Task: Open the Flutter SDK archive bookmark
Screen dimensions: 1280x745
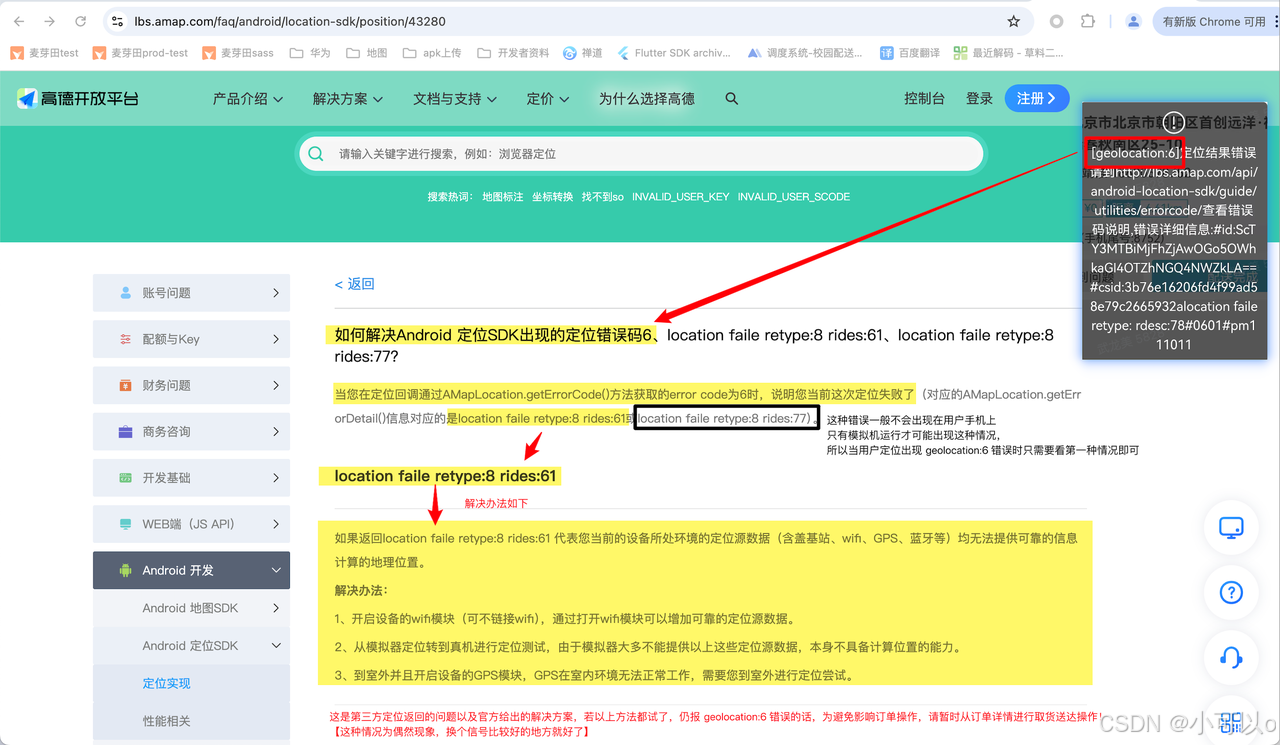Action: tap(674, 53)
